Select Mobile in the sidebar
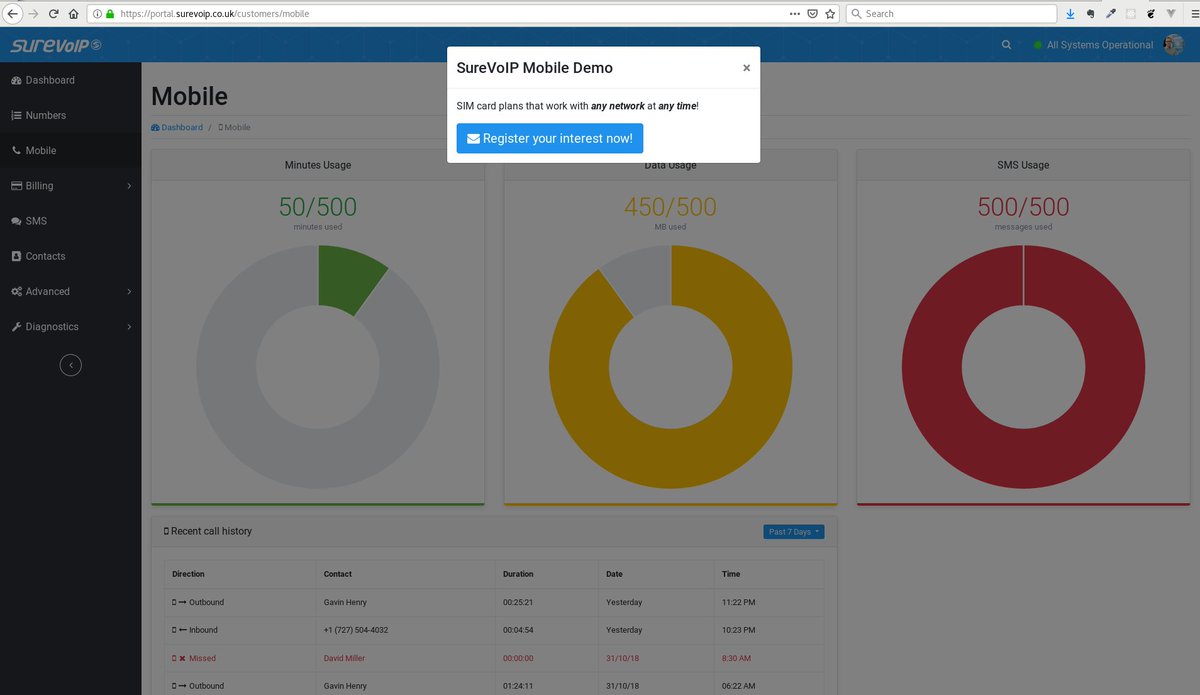This screenshot has width=1200, height=695. tap(70, 150)
